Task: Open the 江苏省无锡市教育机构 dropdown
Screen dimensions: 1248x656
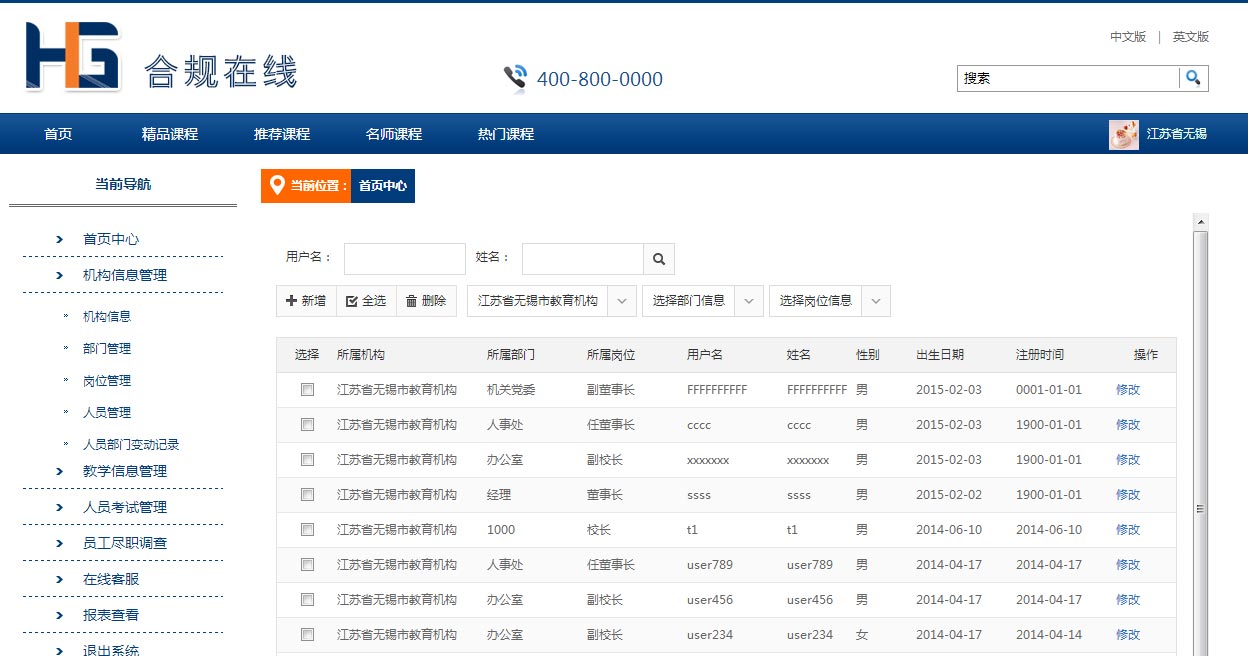Action: coord(621,301)
